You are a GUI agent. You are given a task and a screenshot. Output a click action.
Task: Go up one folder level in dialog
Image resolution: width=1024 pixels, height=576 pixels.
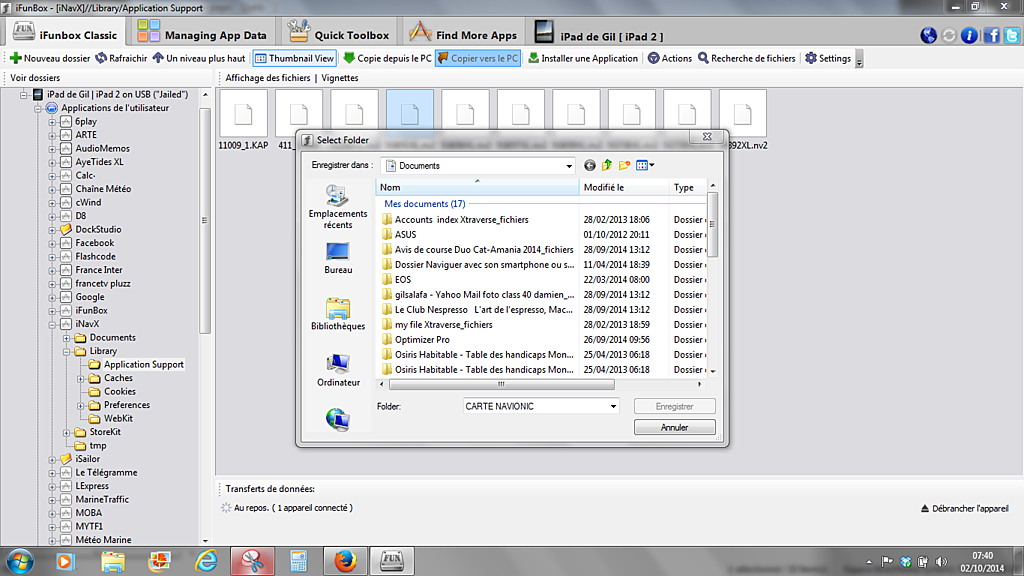[x=607, y=165]
